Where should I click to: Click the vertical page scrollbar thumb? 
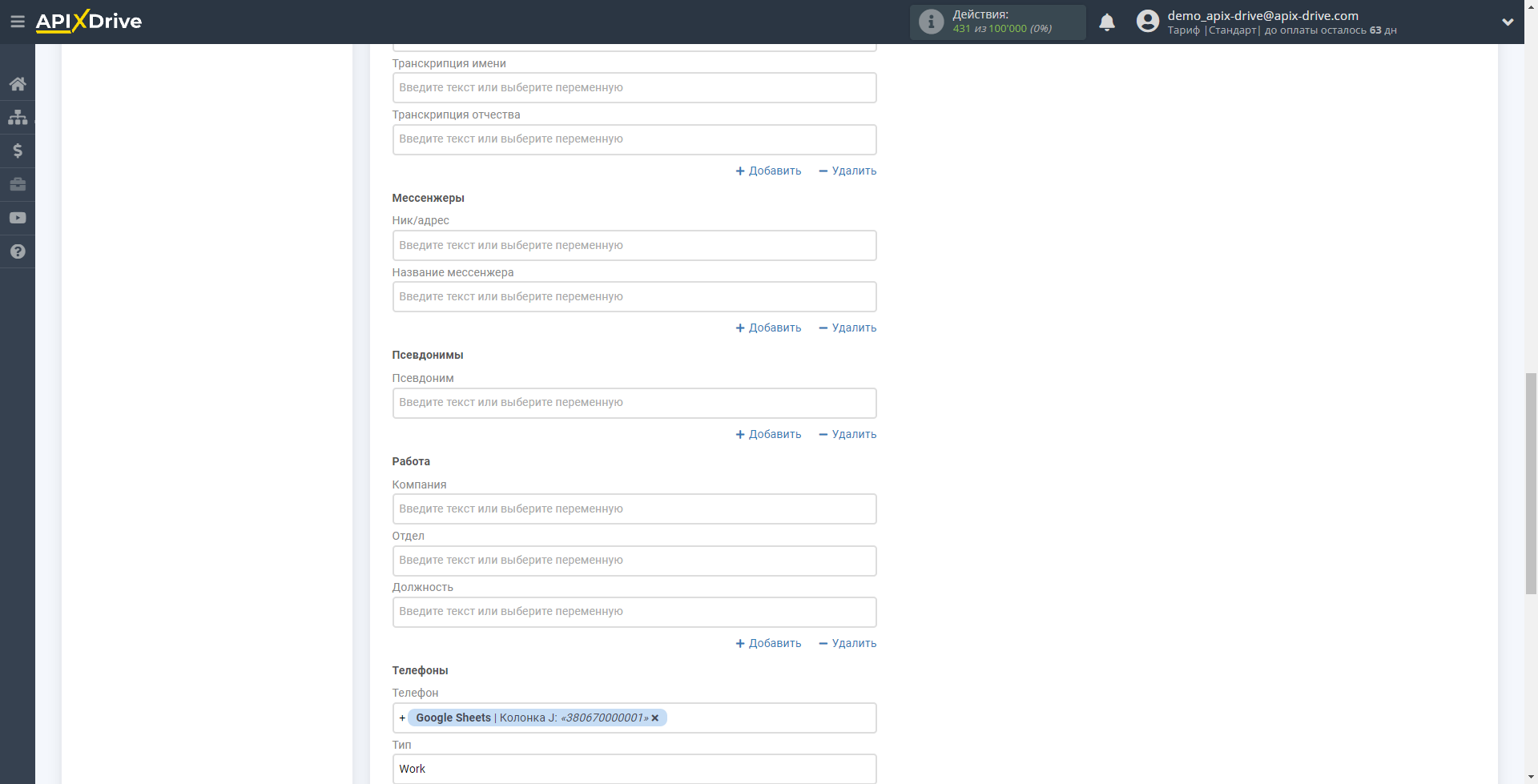click(x=1531, y=484)
